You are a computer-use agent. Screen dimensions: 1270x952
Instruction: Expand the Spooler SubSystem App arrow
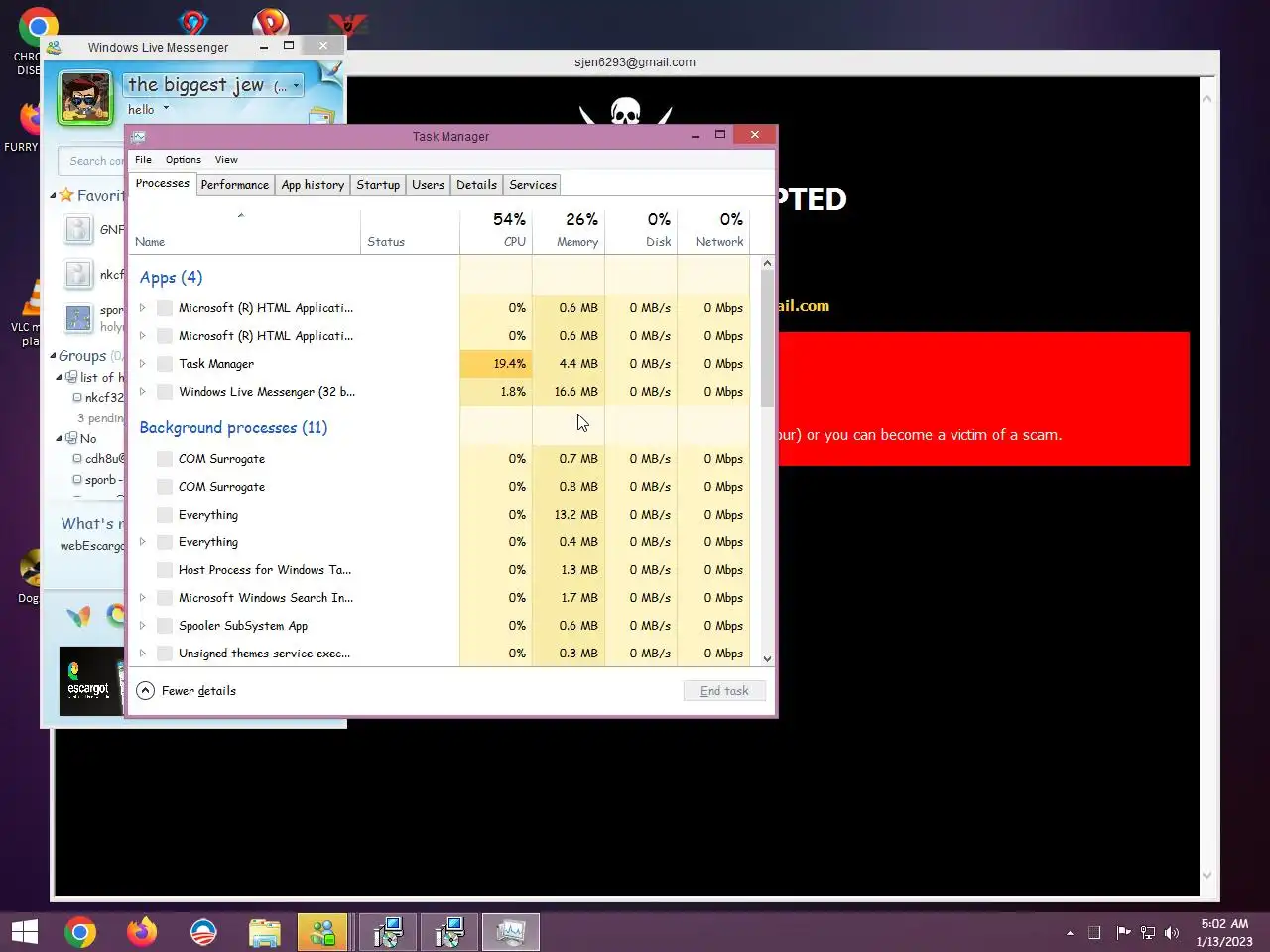(143, 626)
